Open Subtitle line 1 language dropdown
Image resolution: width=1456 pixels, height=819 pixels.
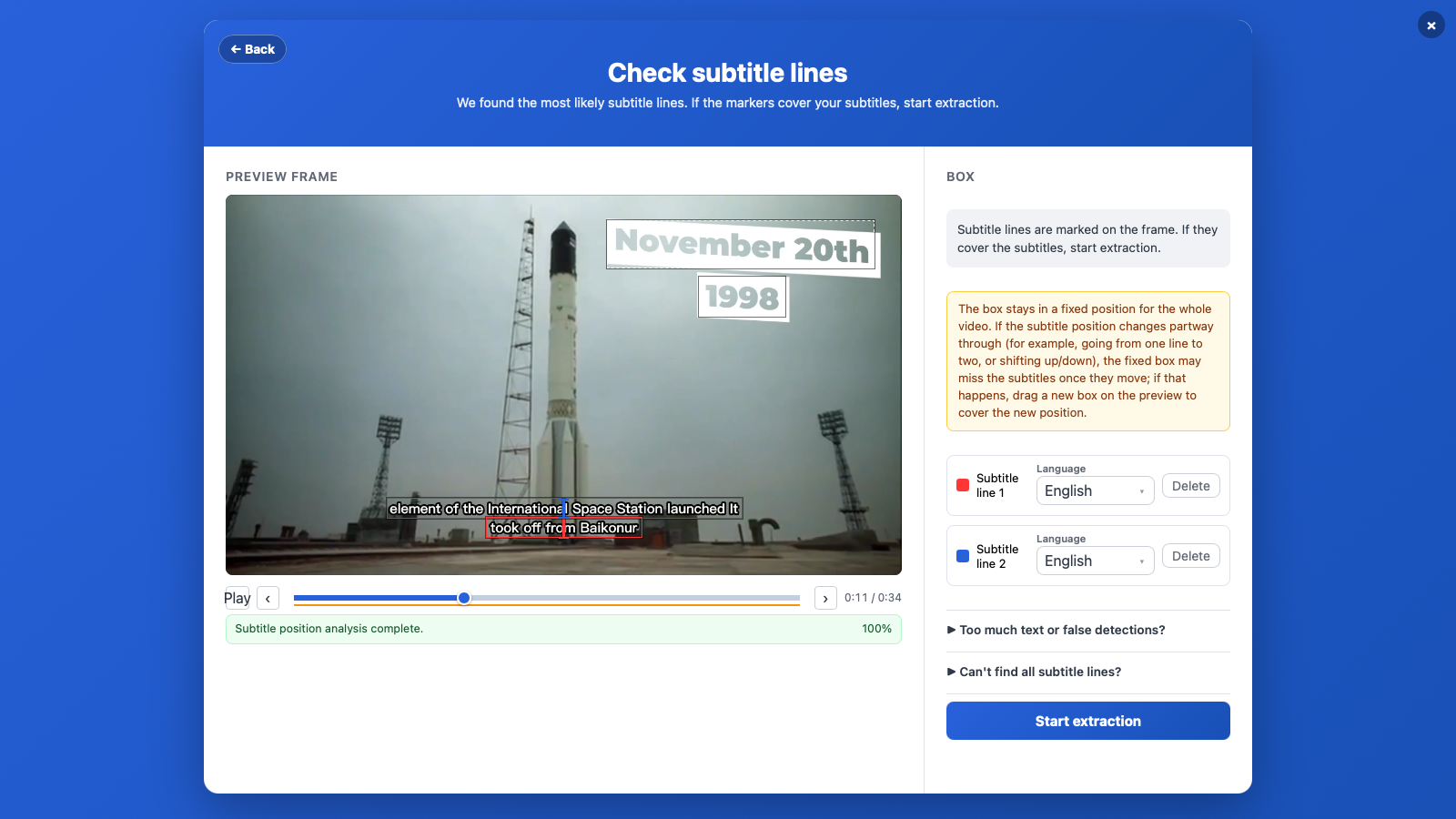[1095, 490]
